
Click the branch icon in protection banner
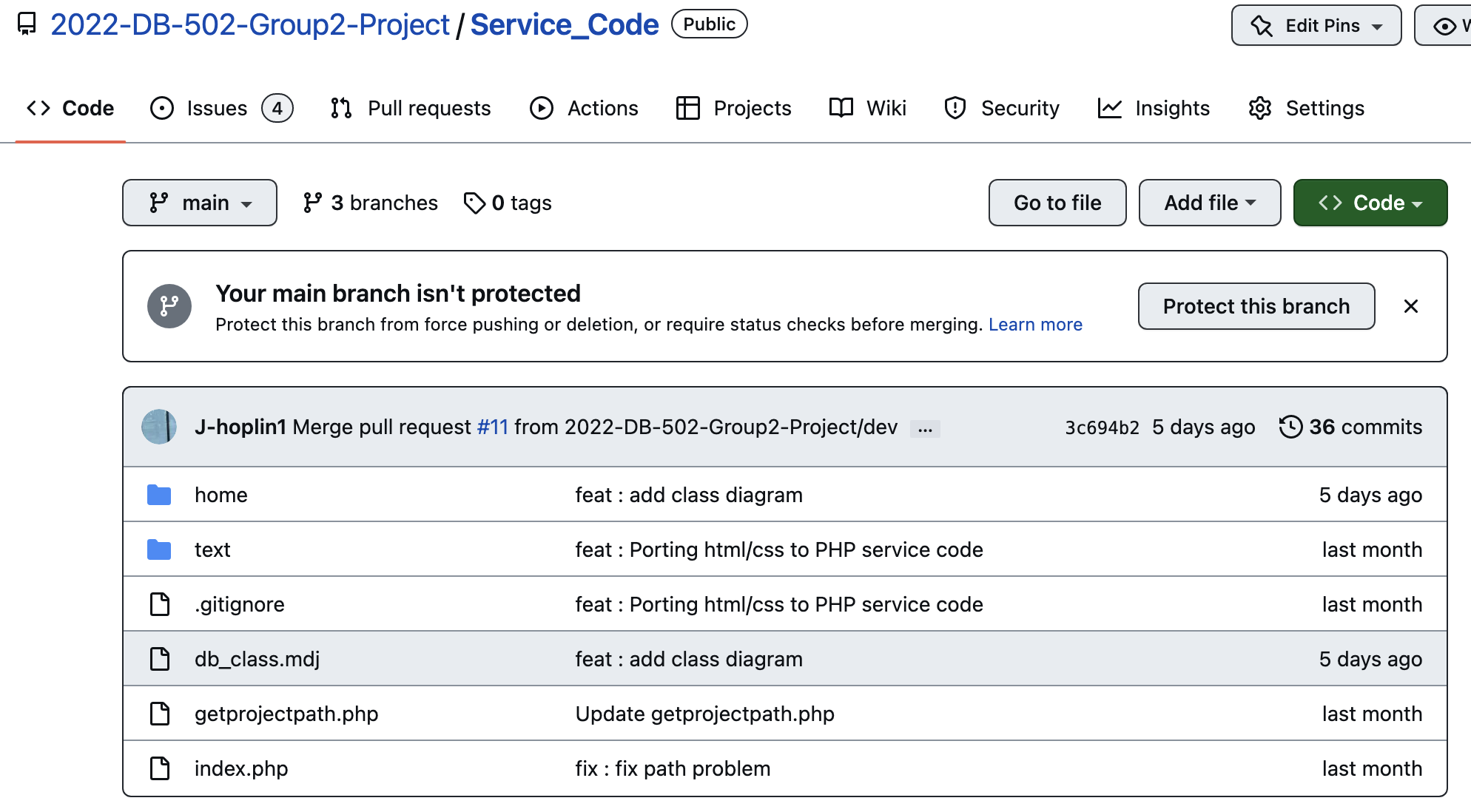click(169, 306)
